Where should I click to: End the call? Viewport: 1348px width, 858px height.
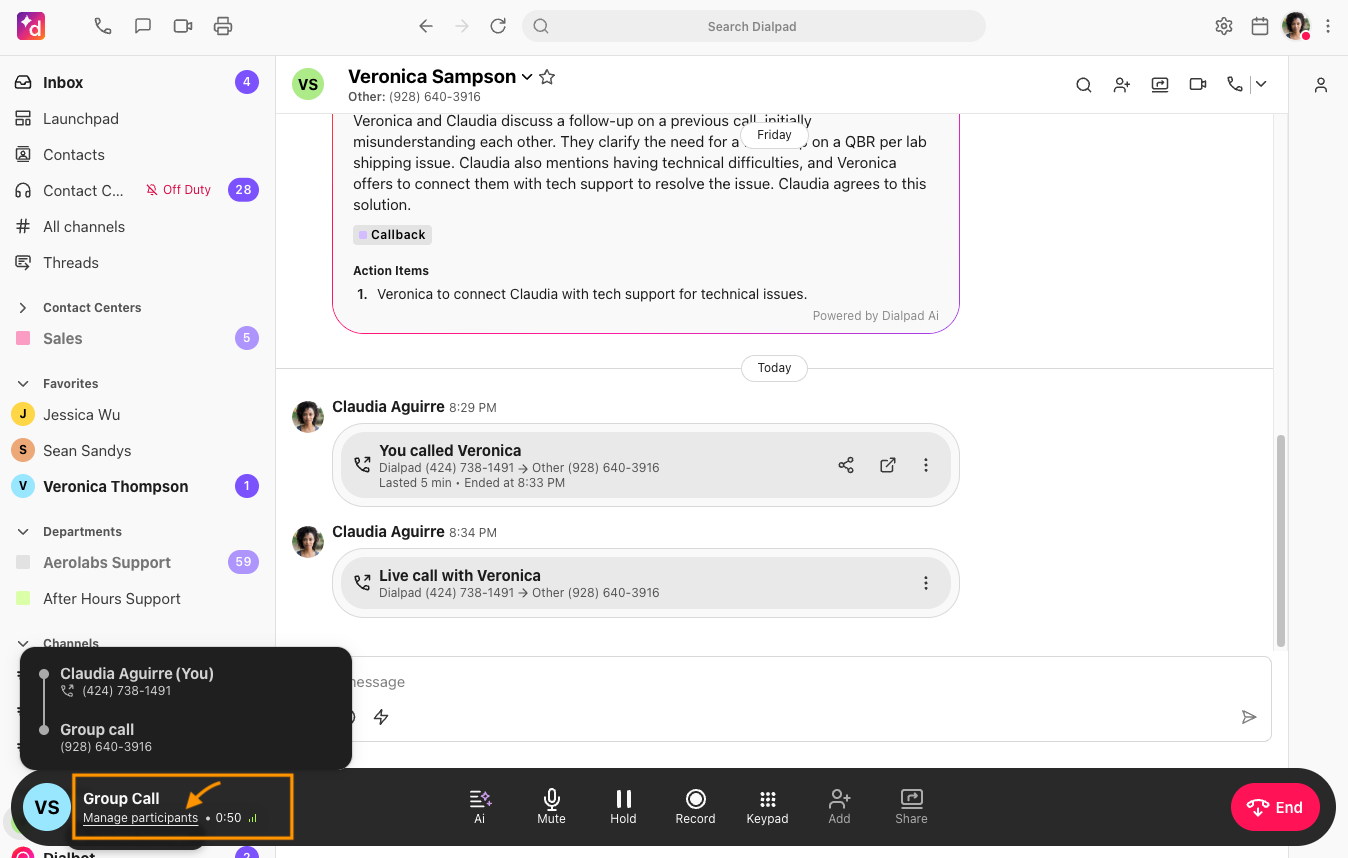tap(1275, 807)
